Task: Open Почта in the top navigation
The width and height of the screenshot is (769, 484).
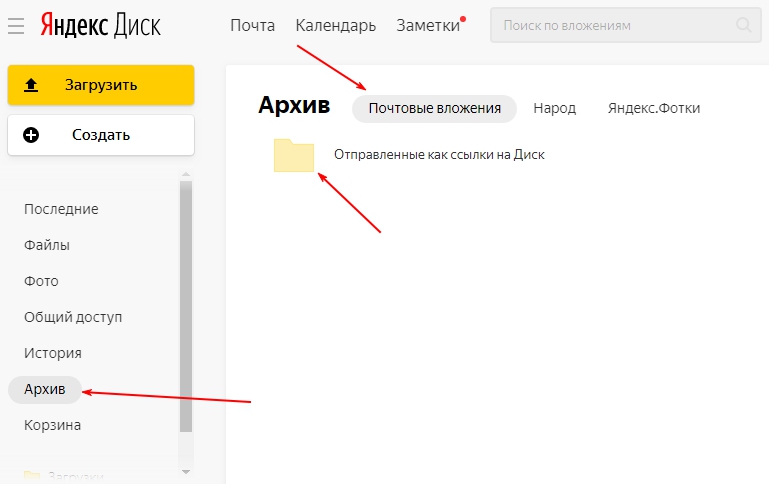Action: click(253, 25)
